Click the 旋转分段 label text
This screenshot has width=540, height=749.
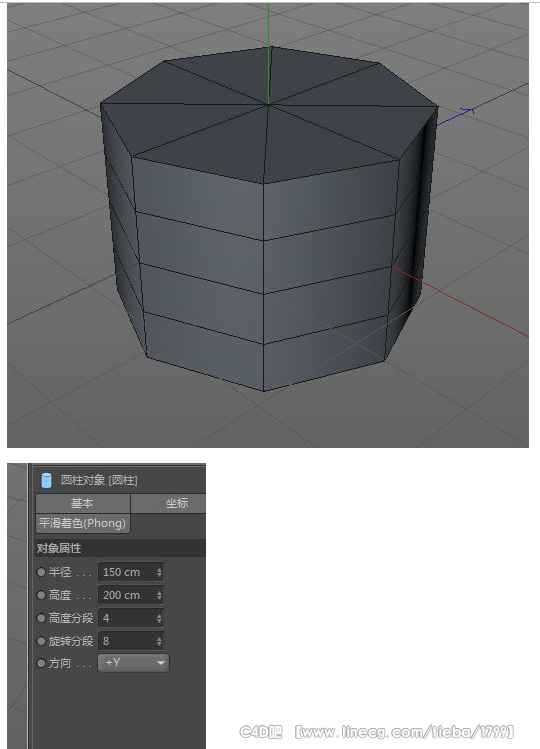coord(71,641)
